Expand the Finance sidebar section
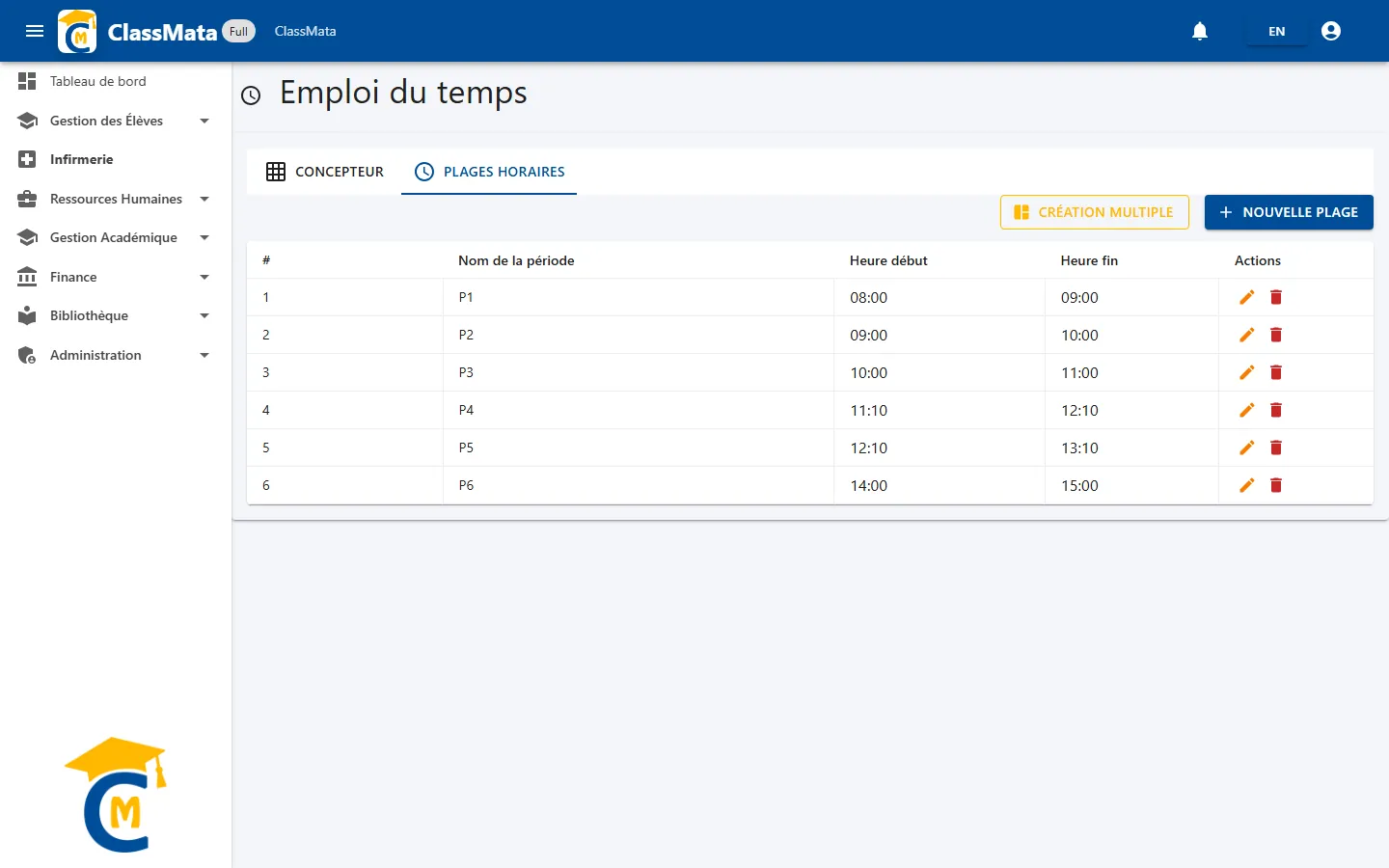The width and height of the screenshot is (1389, 868). tap(116, 277)
